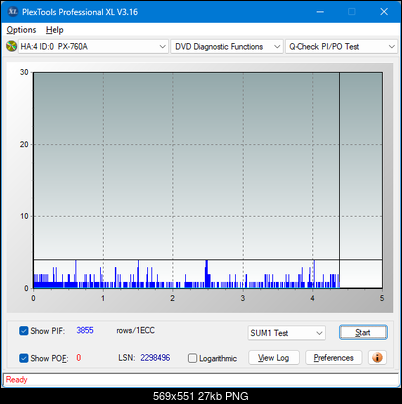Click the disc drive icon beside HA:4 ID:0
Image resolution: width=402 pixels, height=404 pixels.
[x=11, y=46]
